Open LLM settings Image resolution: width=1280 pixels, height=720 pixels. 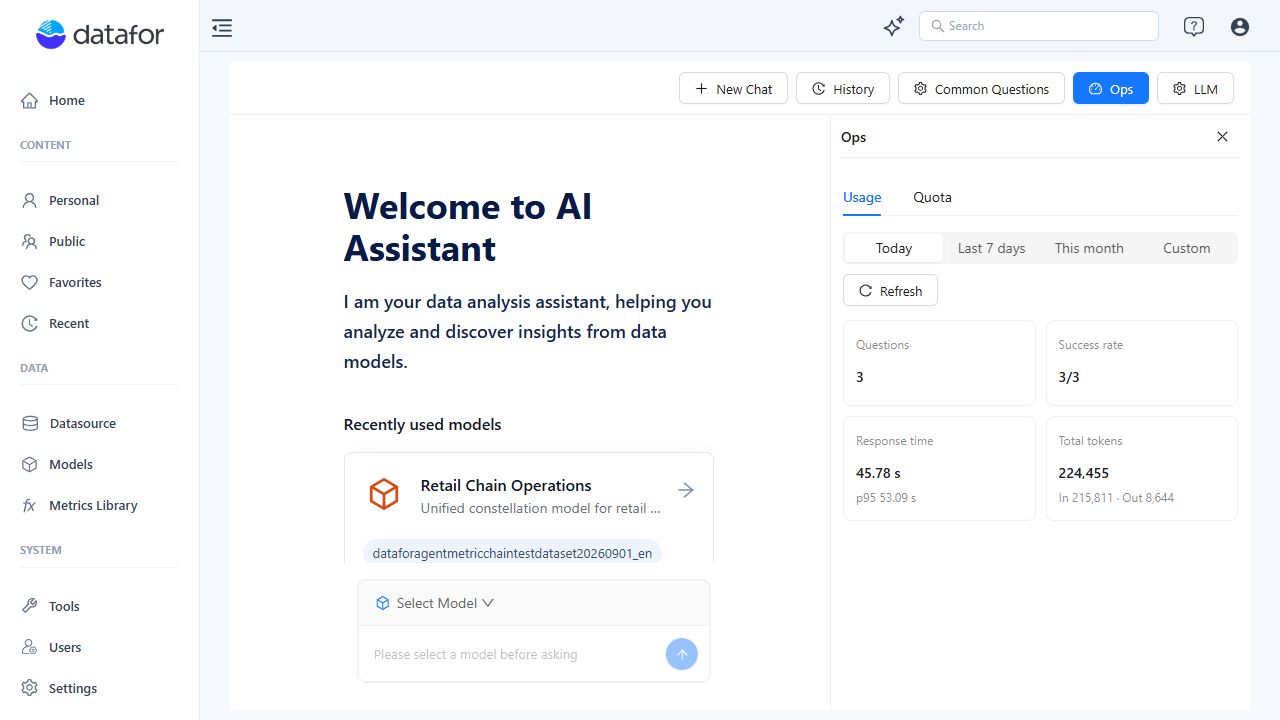[1195, 88]
